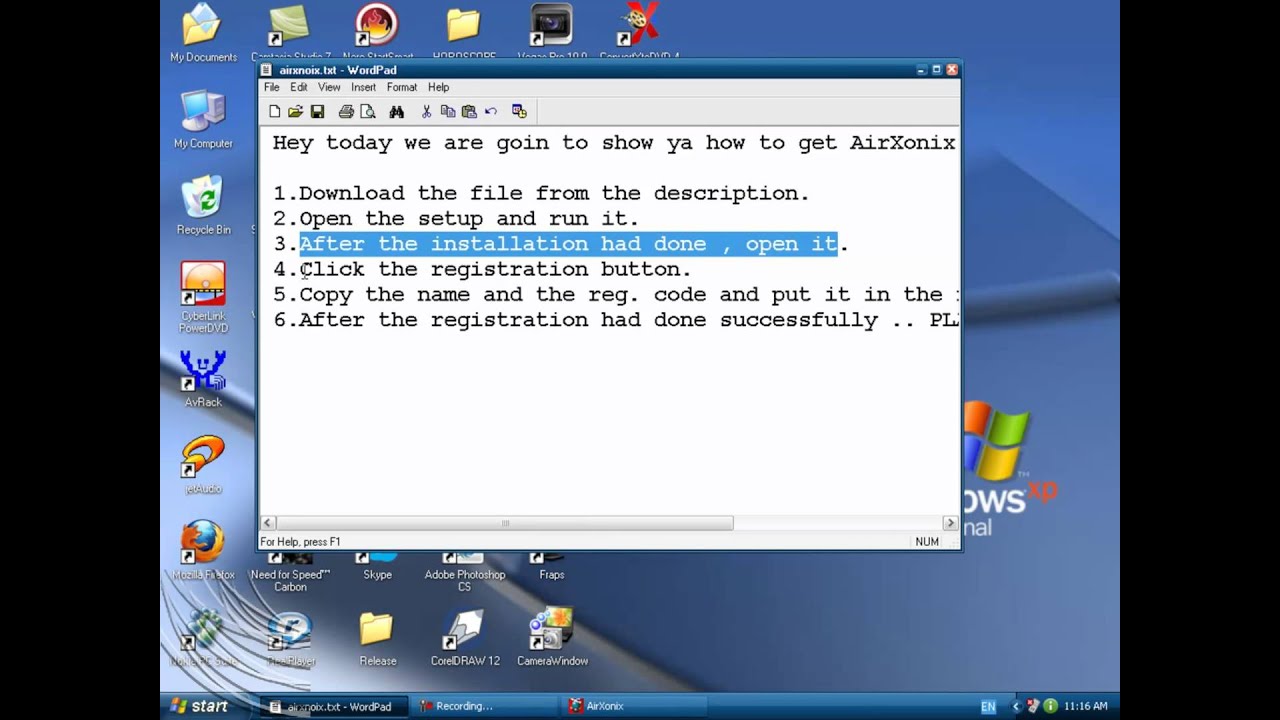Open the Format menu
1280x720 pixels.
402,87
